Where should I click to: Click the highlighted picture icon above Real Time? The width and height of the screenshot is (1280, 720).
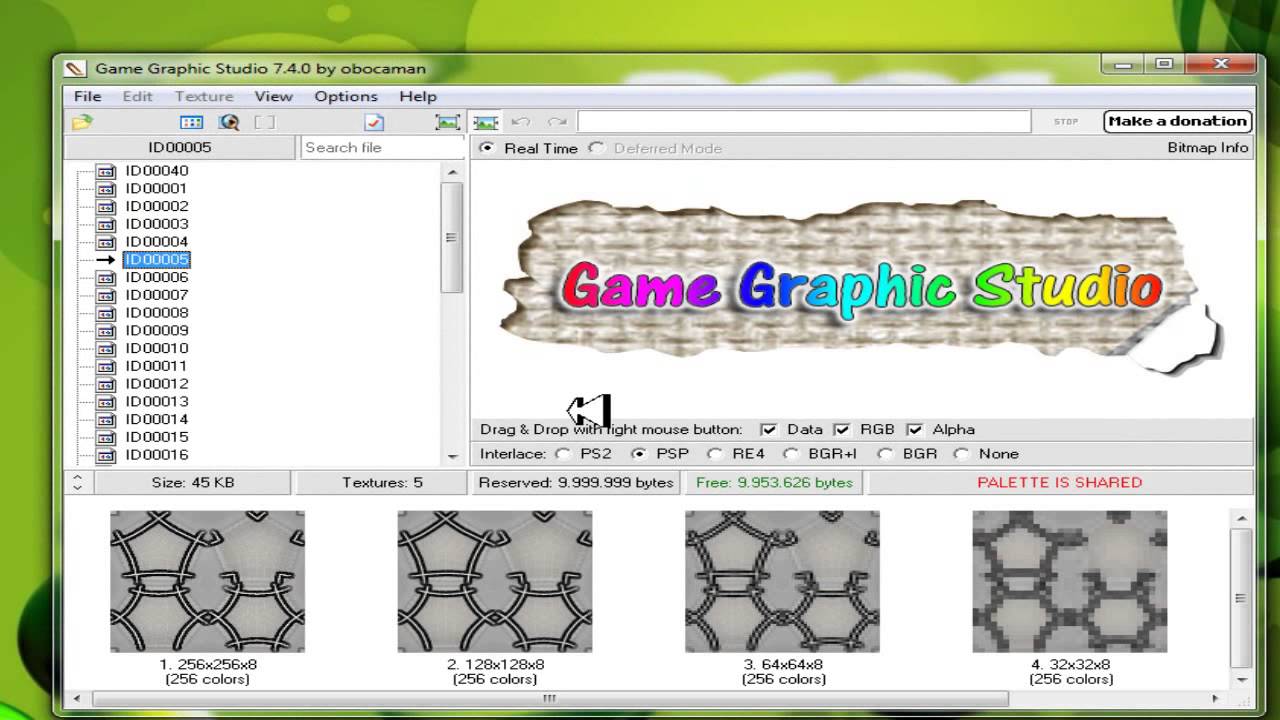pos(486,122)
